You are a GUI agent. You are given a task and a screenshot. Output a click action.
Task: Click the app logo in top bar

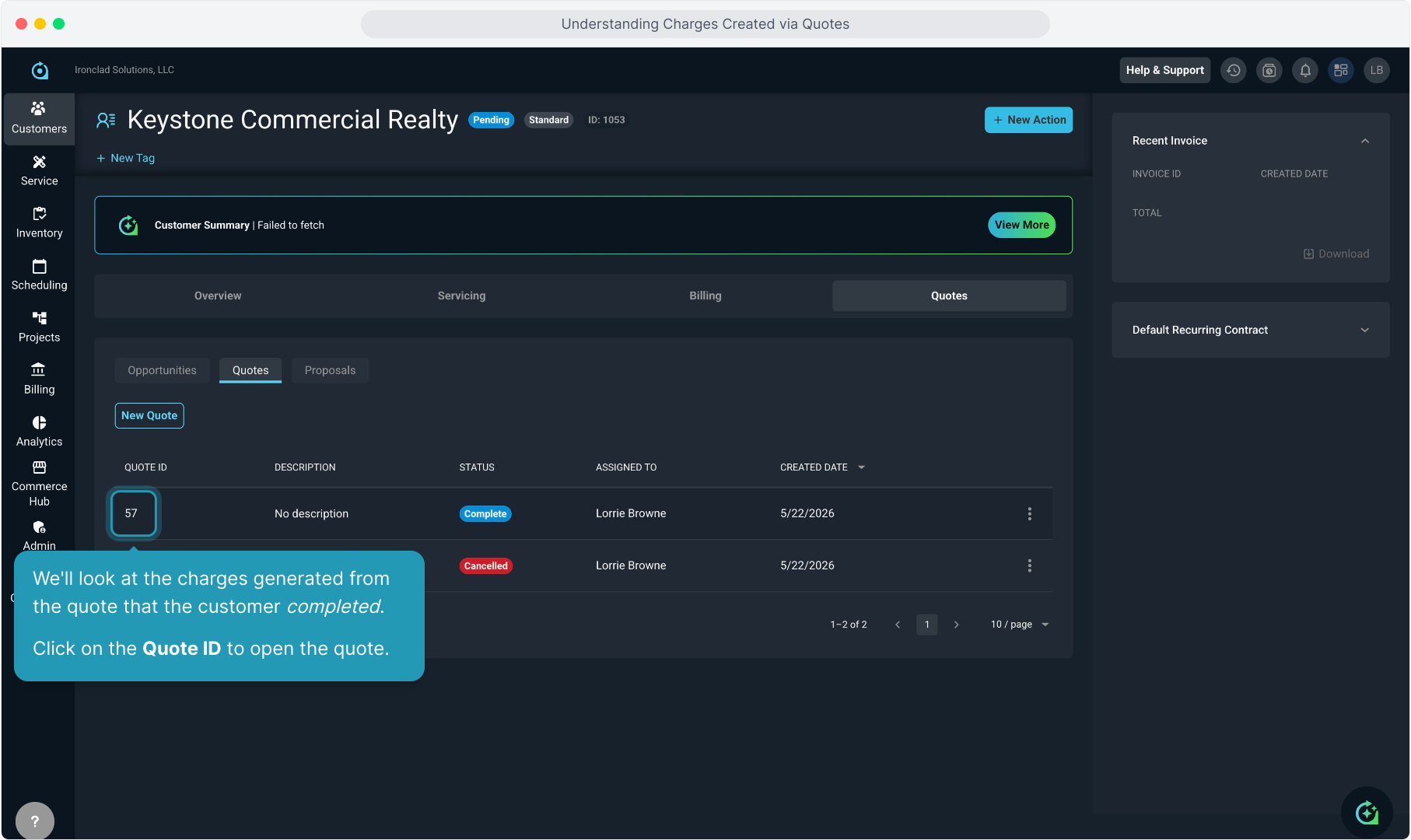pyautogui.click(x=40, y=70)
